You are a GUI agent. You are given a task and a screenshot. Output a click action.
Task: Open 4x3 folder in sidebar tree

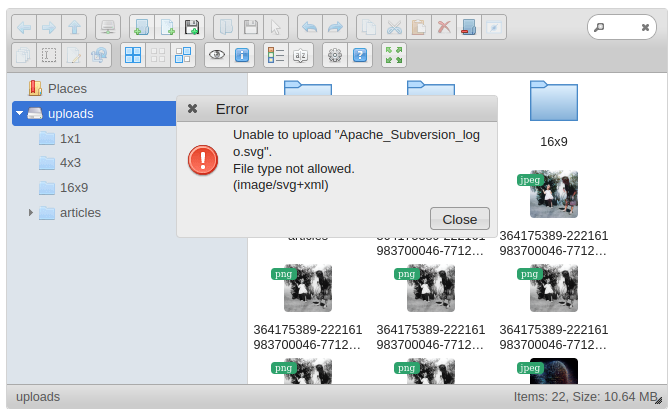tap(71, 163)
